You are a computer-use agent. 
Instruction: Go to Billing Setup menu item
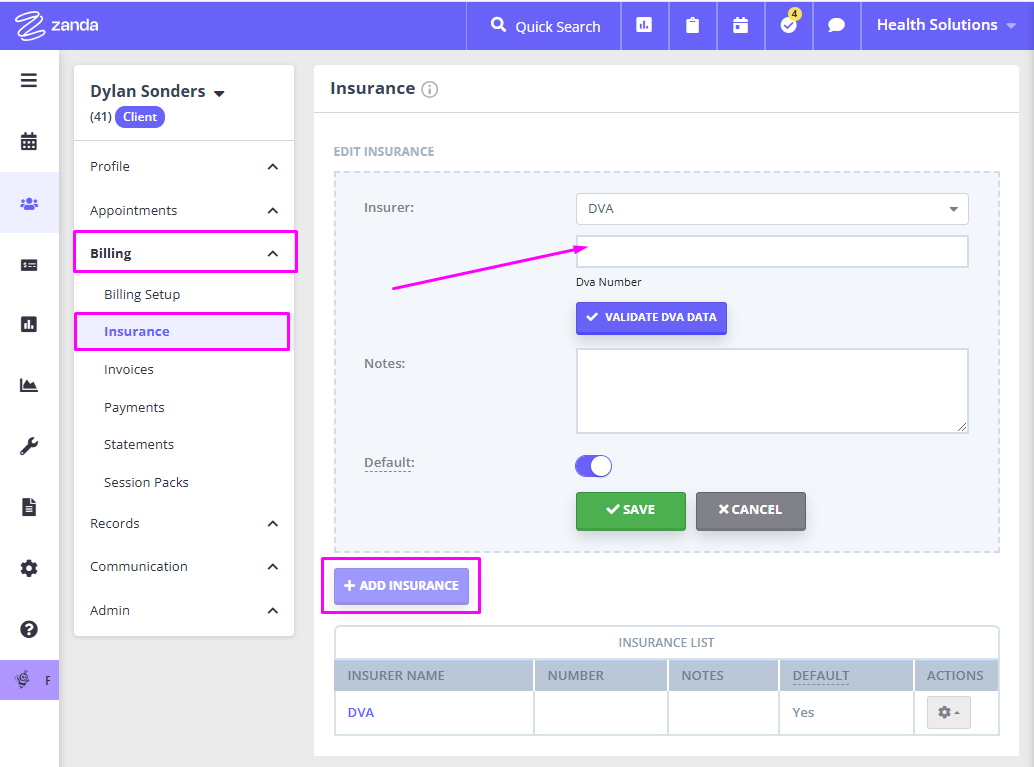pyautogui.click(x=142, y=295)
